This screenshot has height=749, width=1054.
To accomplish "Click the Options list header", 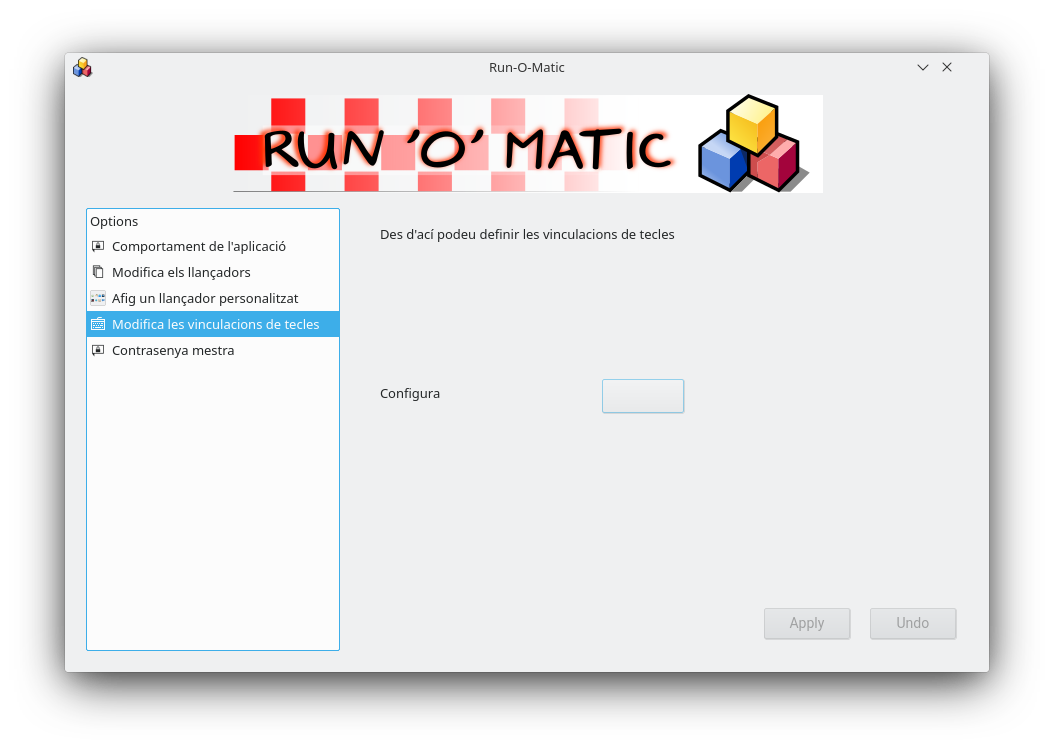I will tap(114, 221).
